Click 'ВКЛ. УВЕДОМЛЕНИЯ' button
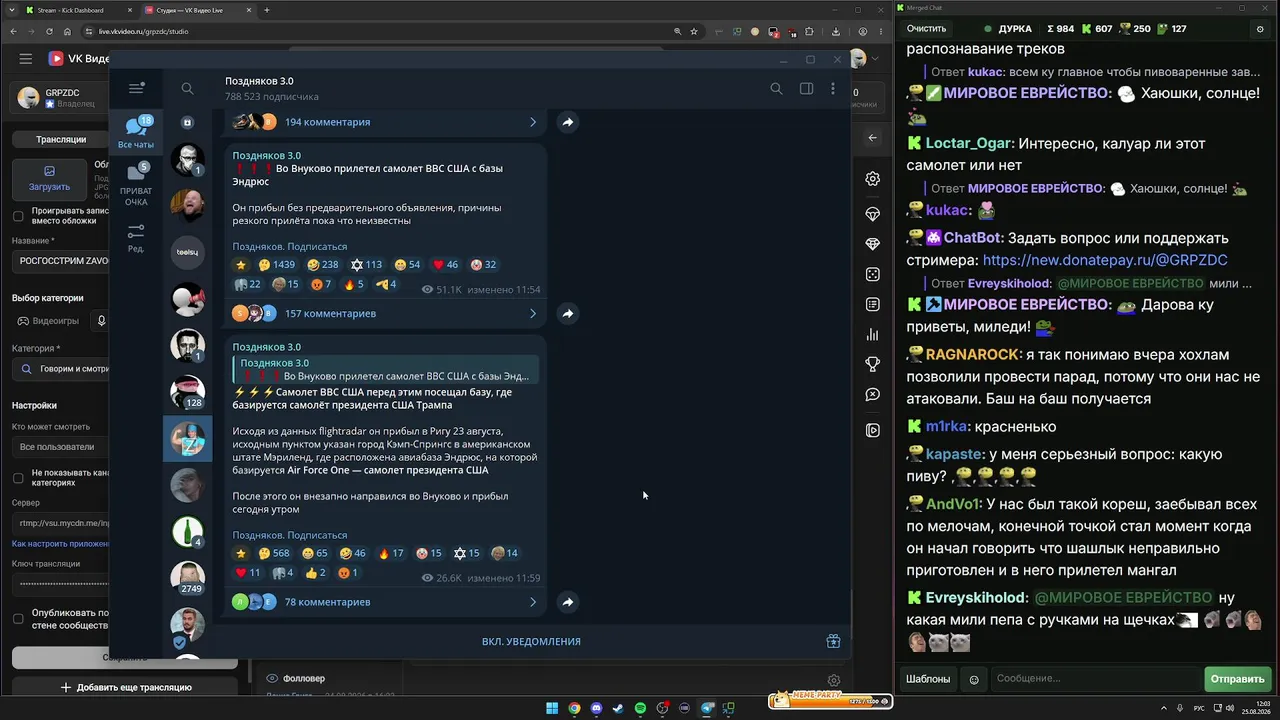The image size is (1280, 720). (x=531, y=641)
